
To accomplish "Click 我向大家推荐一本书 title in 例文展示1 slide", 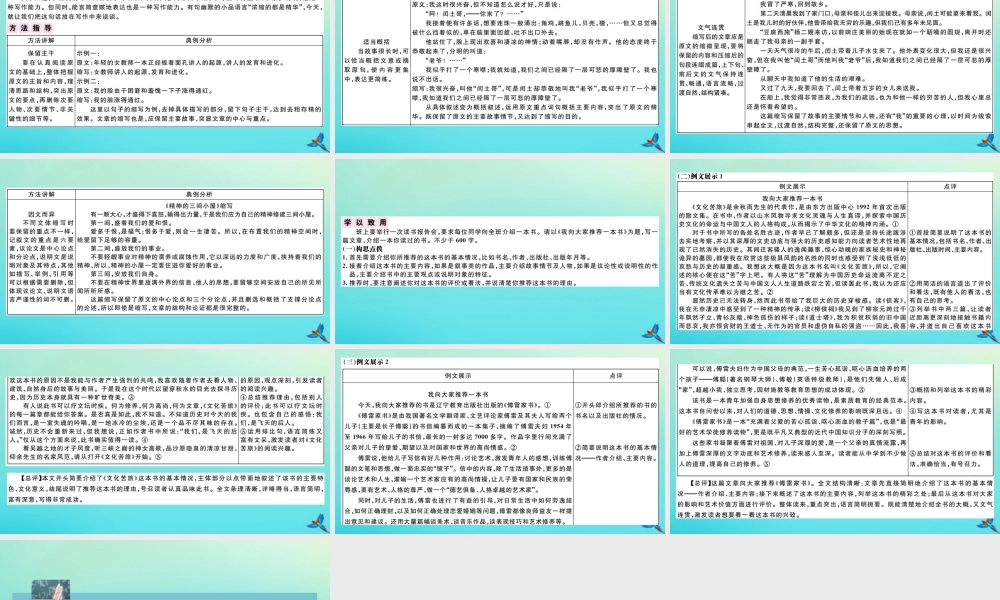I will pyautogui.click(x=792, y=199).
